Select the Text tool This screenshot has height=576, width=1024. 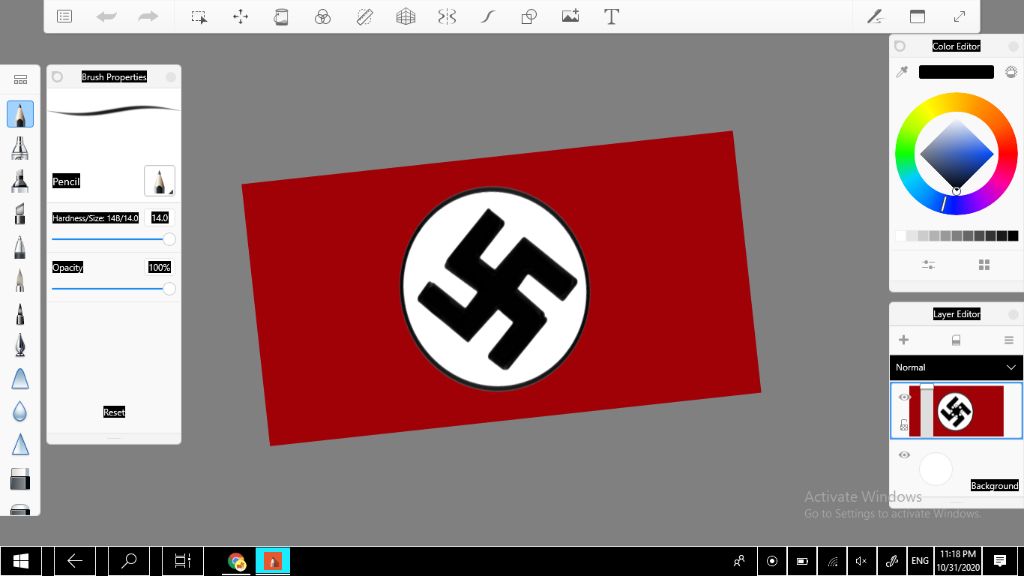point(611,16)
